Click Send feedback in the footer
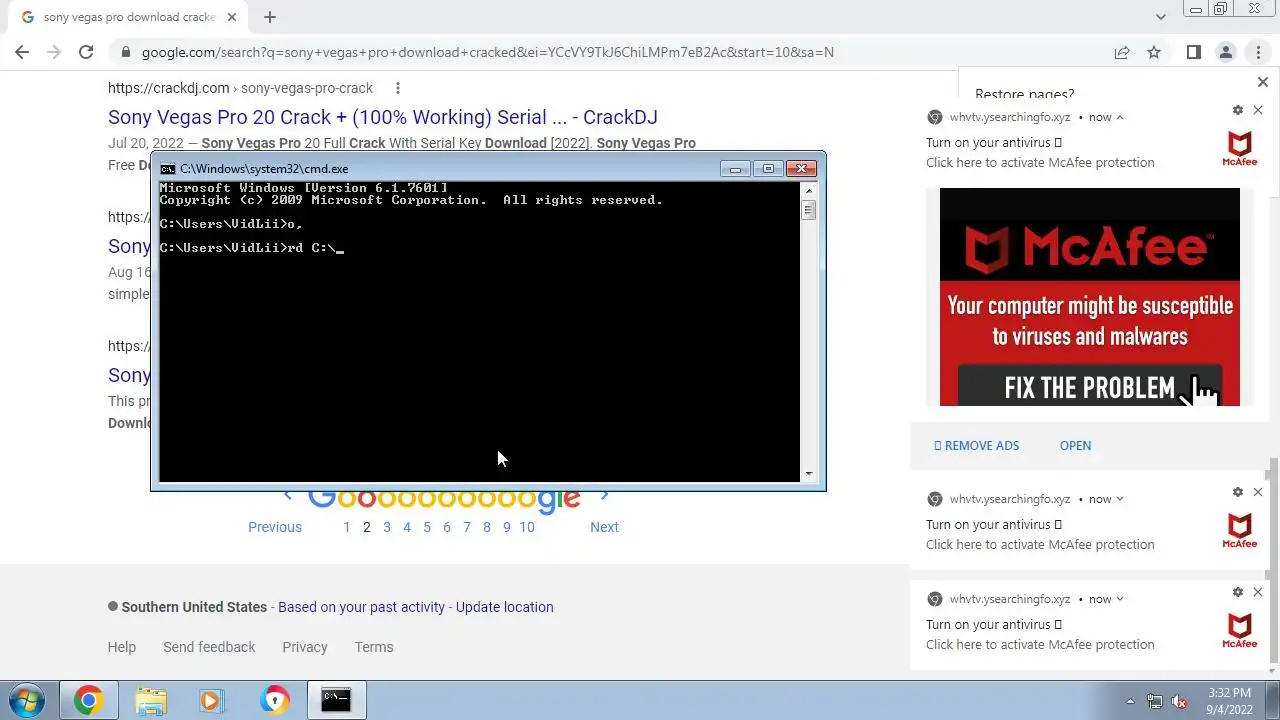This screenshot has height=720, width=1280. [209, 647]
